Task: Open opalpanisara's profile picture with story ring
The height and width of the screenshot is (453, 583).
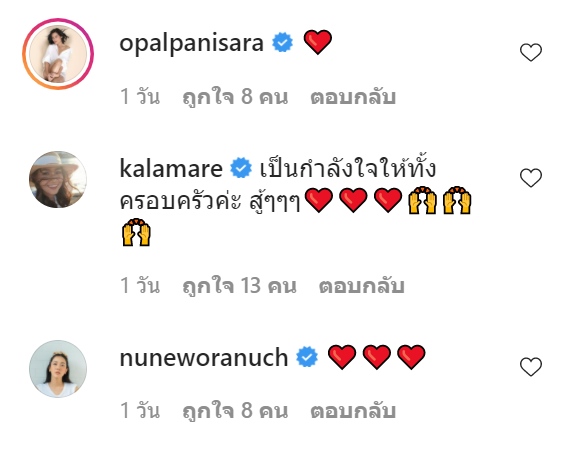Action: tap(58, 54)
